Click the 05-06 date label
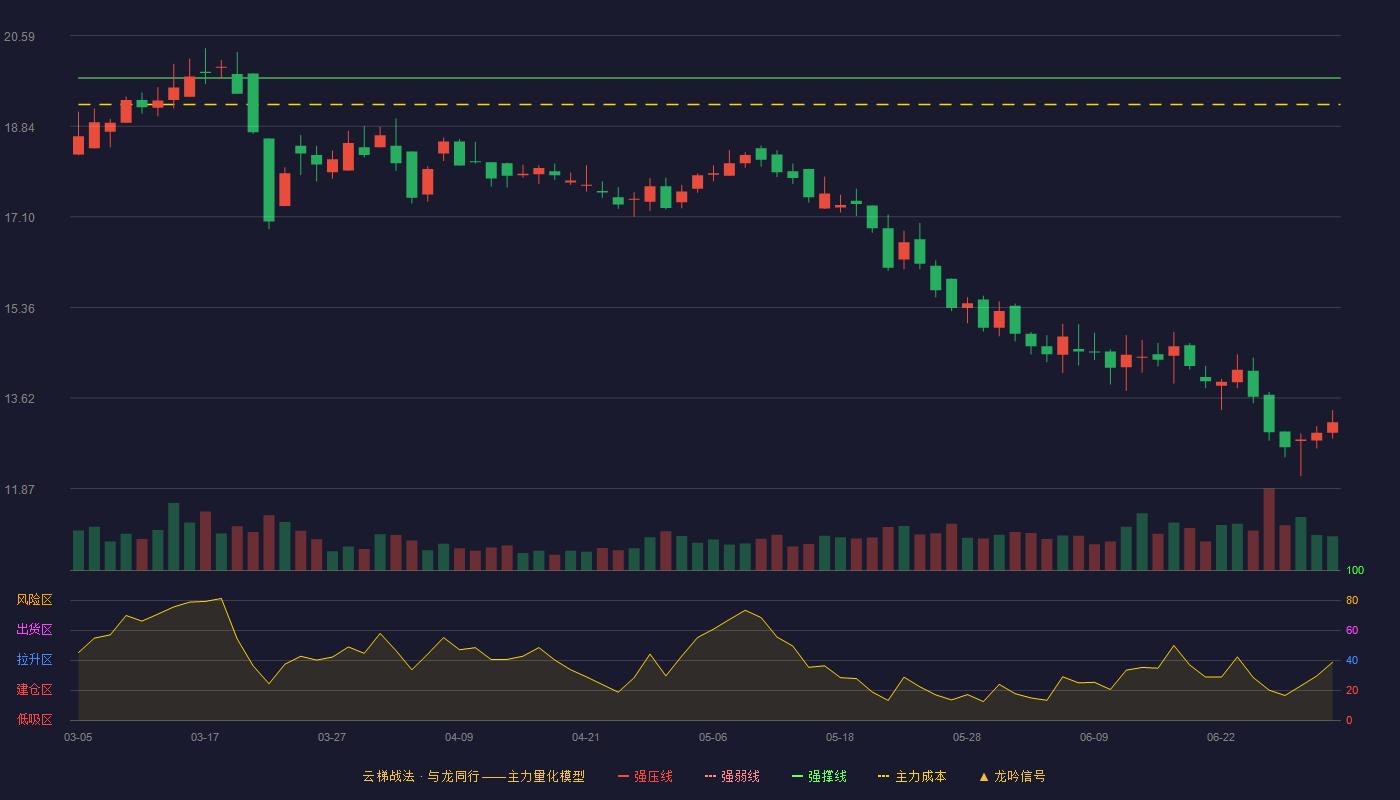 (713, 737)
